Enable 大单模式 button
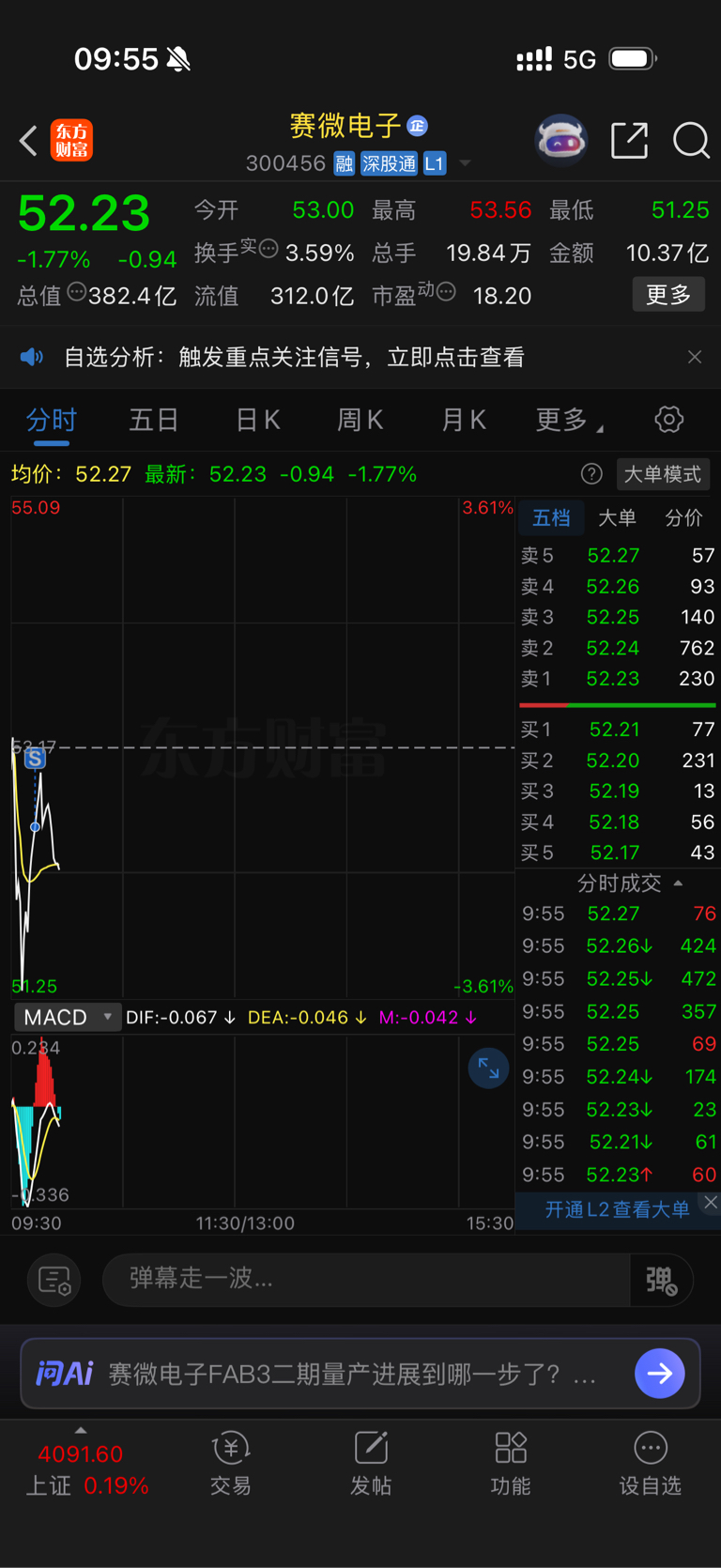Screen dimensions: 721x1568 click(663, 474)
